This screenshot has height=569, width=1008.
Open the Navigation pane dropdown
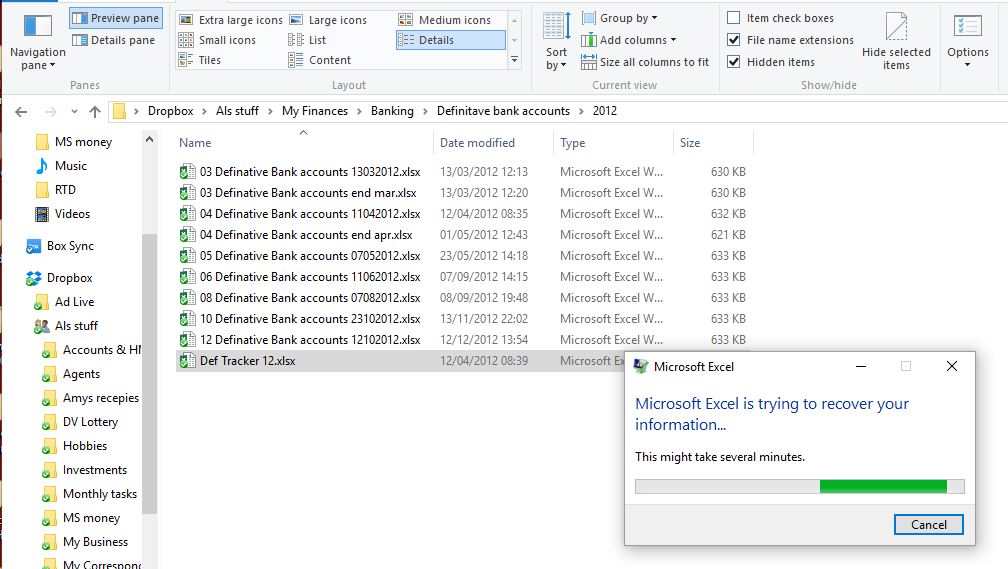37,42
